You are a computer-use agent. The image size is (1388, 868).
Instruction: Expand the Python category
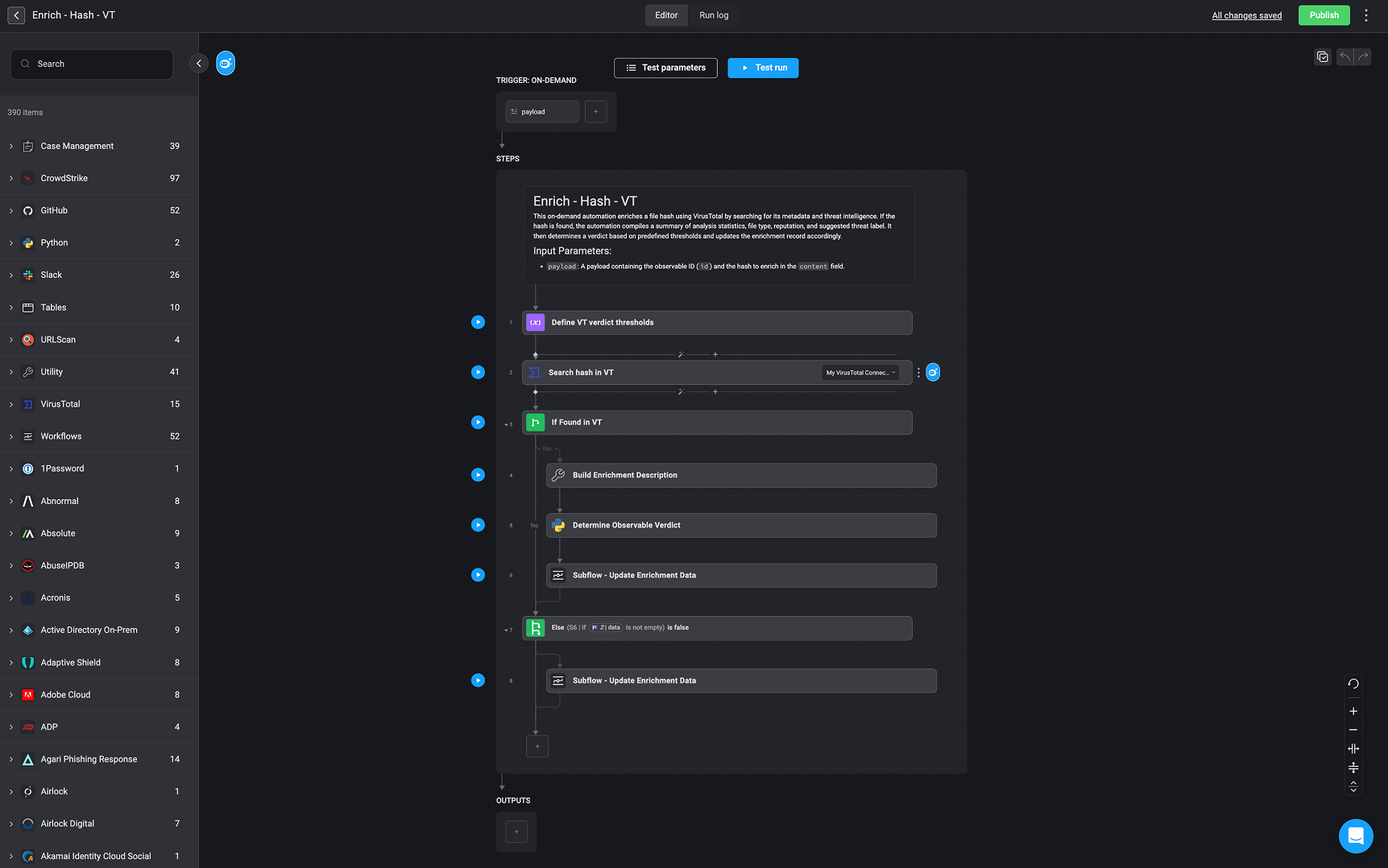click(x=11, y=242)
